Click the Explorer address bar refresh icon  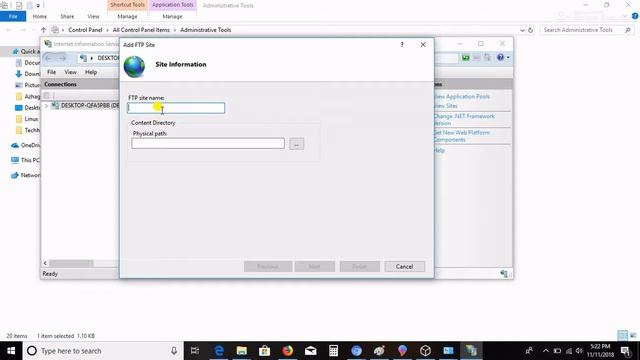[x=531, y=30]
